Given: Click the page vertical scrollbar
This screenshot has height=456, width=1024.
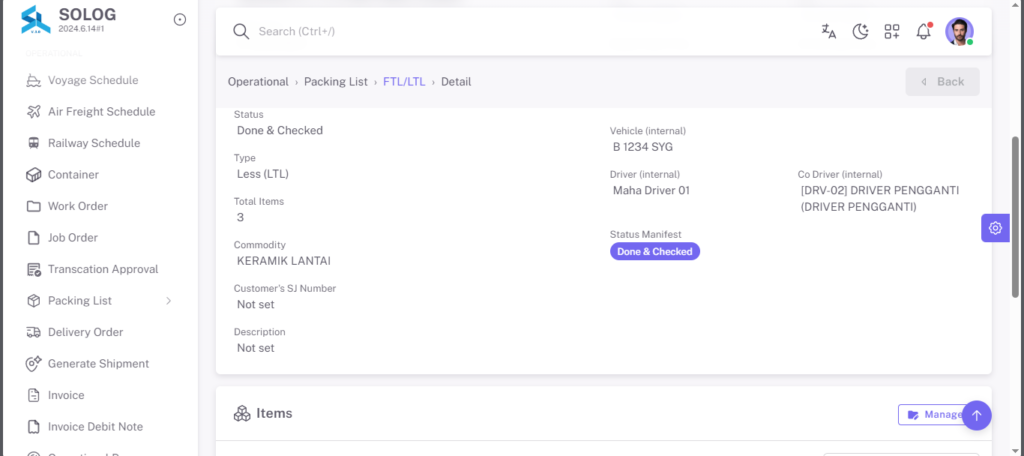Looking at the screenshot, I should click(x=1015, y=216).
